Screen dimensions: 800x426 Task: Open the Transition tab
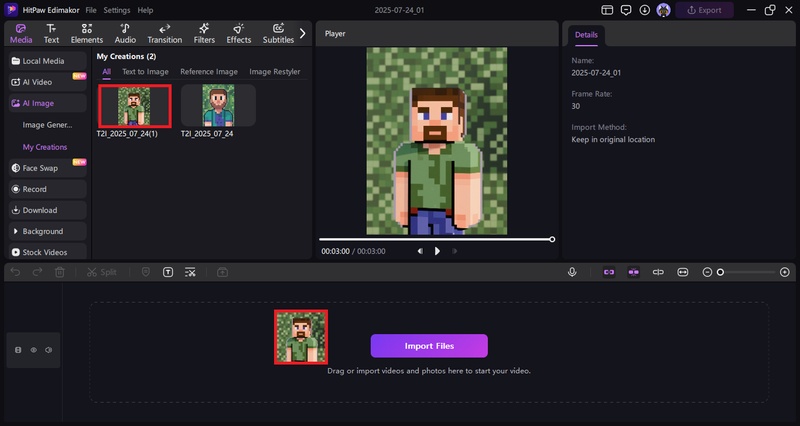coord(165,34)
